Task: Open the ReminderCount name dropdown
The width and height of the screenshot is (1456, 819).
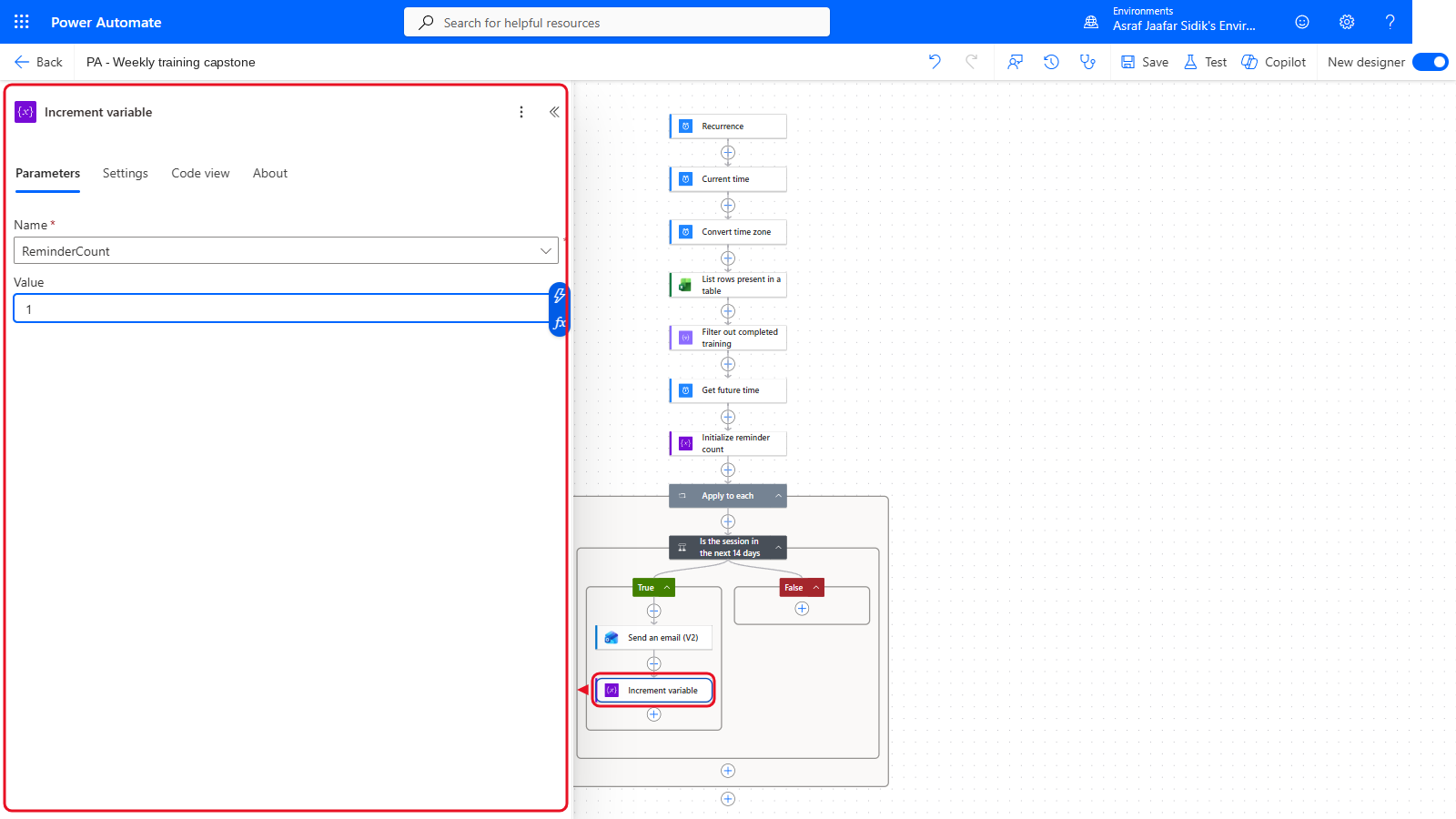Action: pos(286,250)
